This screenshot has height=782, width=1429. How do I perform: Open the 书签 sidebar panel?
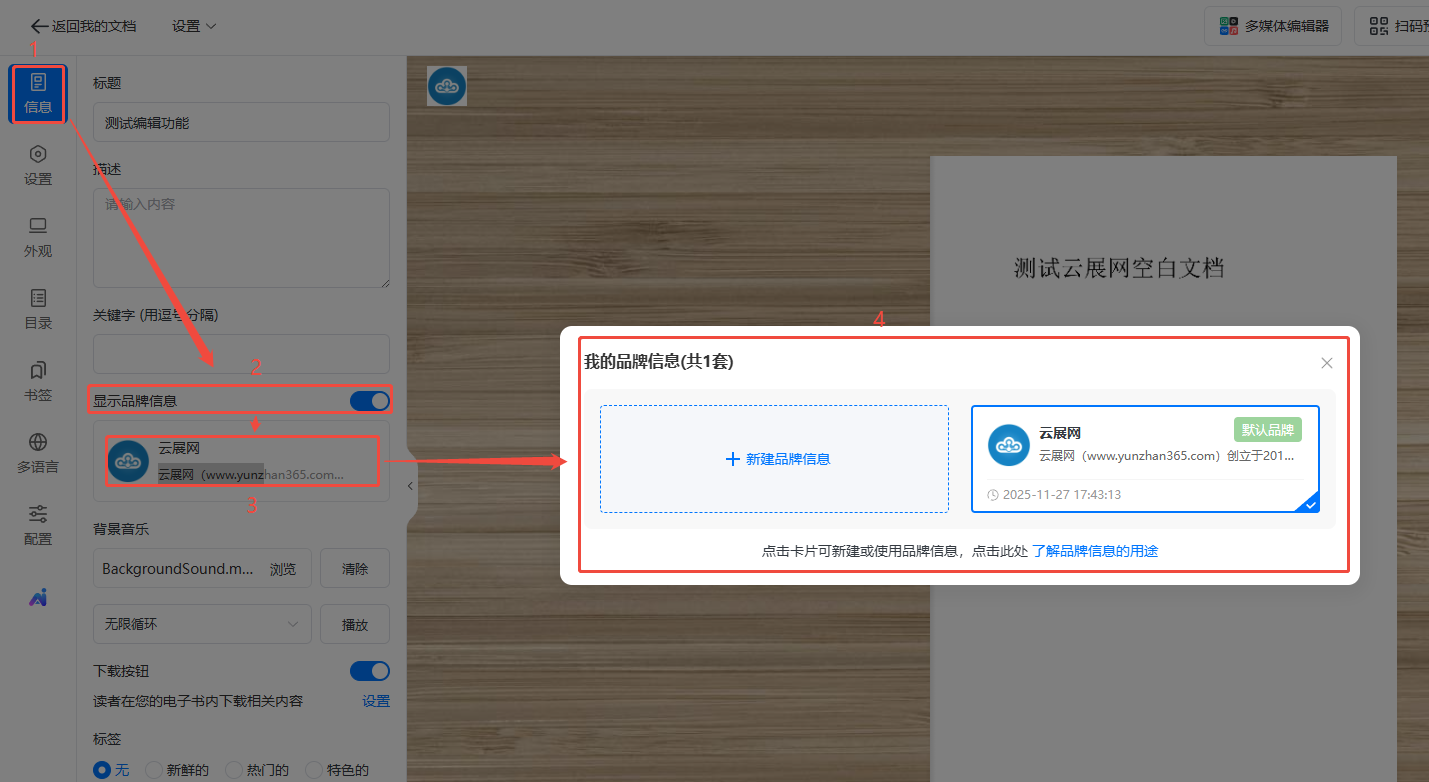[x=38, y=381]
